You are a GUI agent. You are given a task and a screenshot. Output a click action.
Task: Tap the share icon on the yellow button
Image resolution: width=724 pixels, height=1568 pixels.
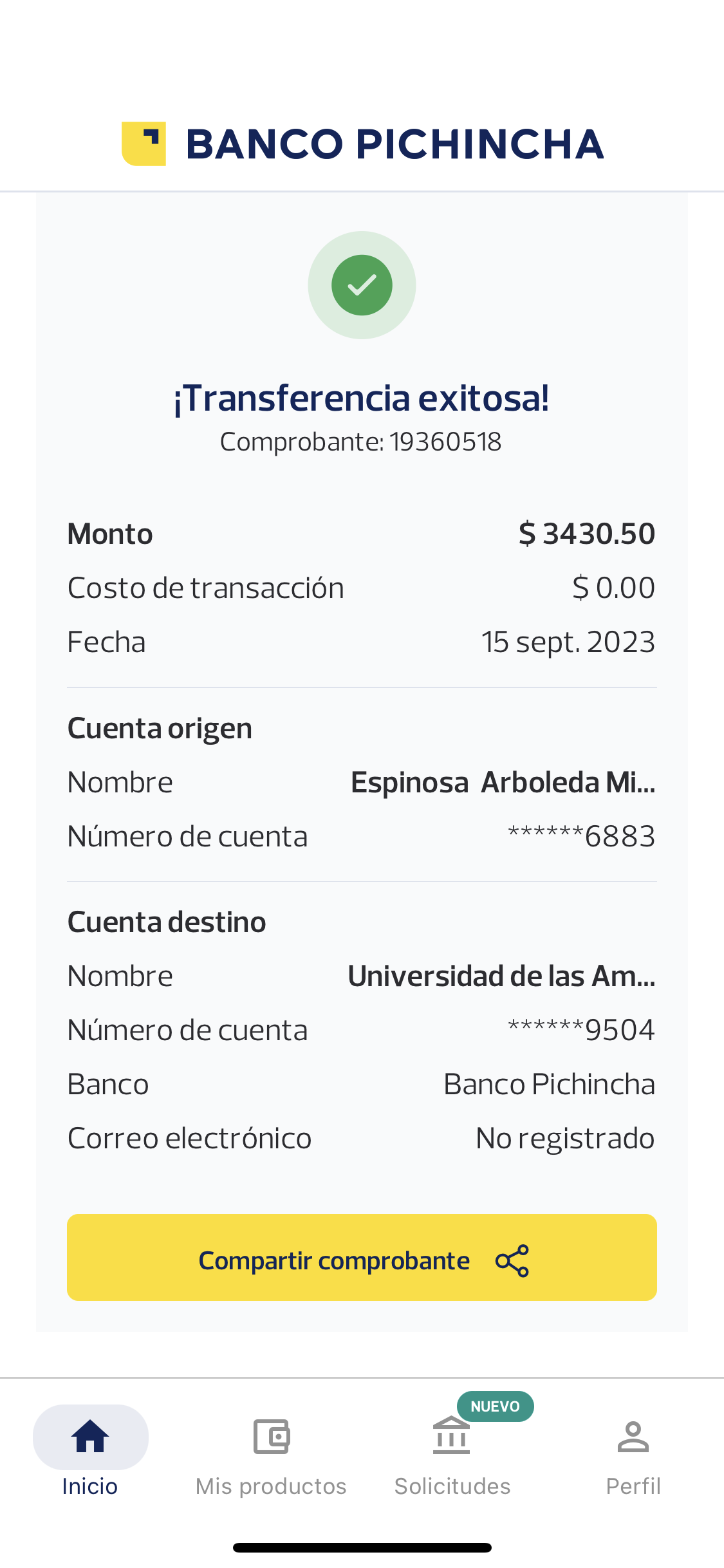pyautogui.click(x=512, y=1260)
